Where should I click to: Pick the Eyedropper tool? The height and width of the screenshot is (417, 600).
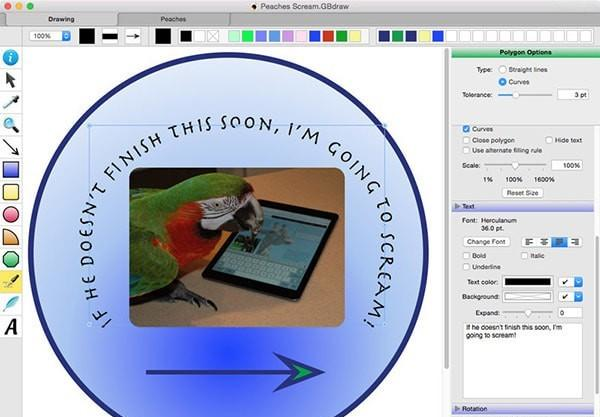[x=12, y=102]
